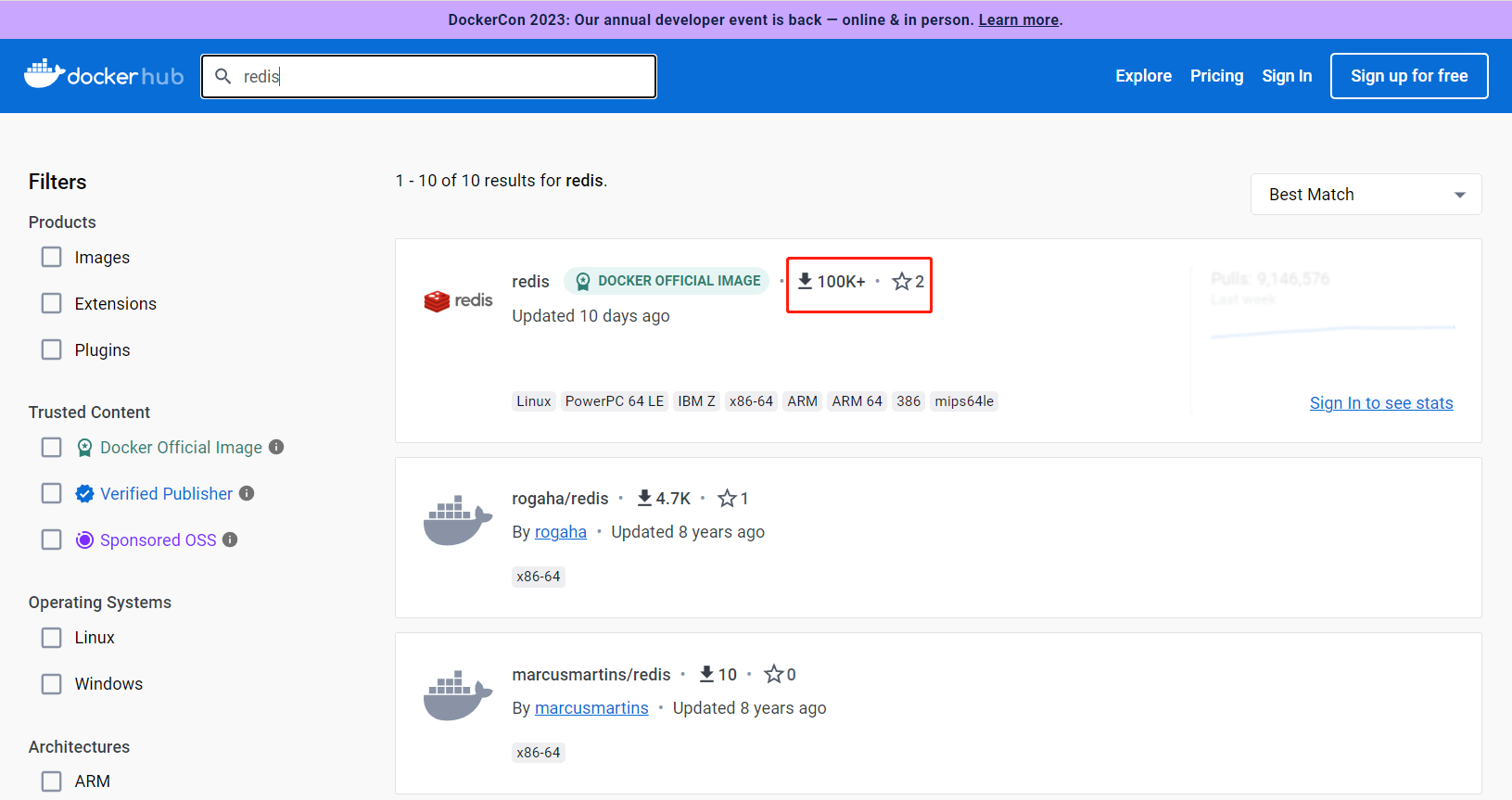The image size is (1512, 800).
Task: Click the ARM 64 tag on redis
Action: click(x=857, y=401)
